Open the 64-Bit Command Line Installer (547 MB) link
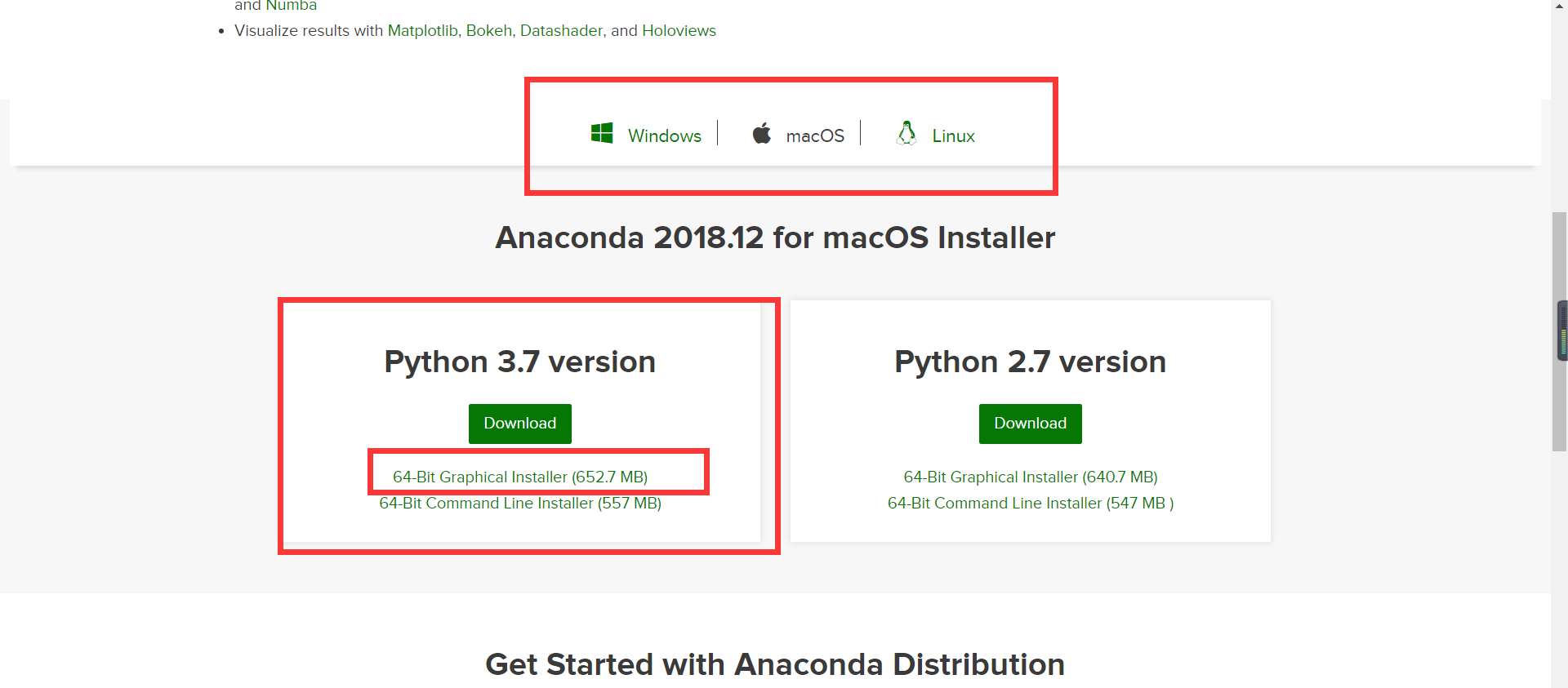 click(x=1030, y=503)
